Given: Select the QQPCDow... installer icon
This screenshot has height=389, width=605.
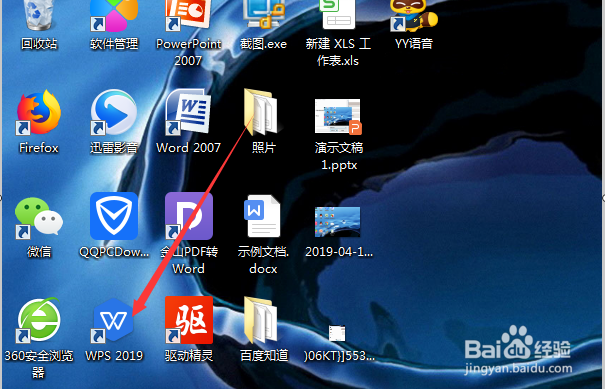Looking at the screenshot, I should point(114,216).
